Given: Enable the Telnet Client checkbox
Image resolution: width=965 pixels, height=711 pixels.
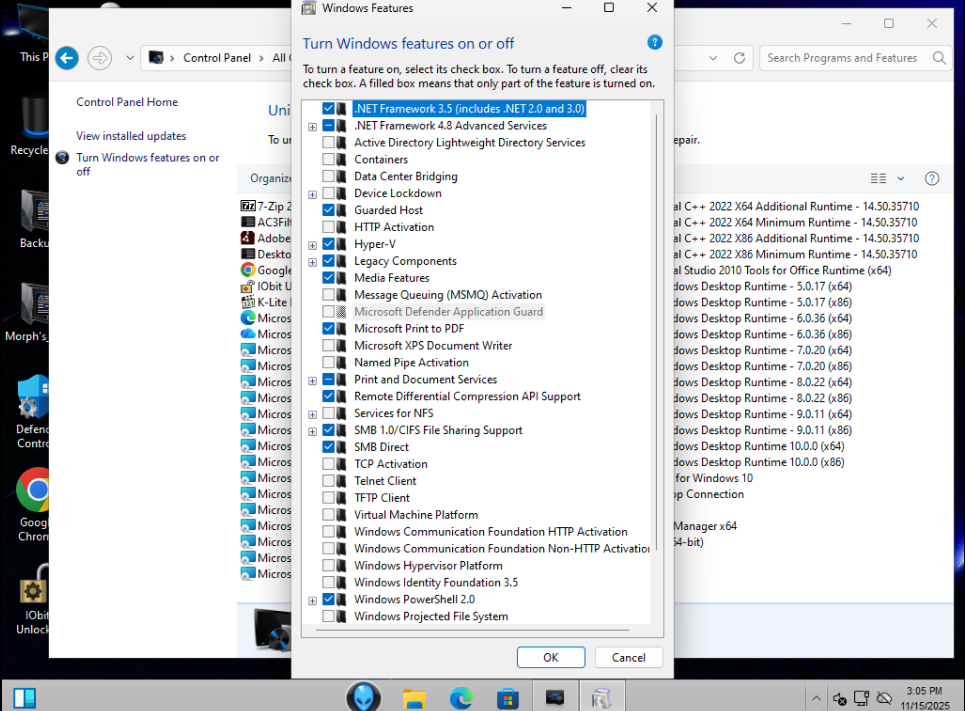Looking at the screenshot, I should (329, 481).
